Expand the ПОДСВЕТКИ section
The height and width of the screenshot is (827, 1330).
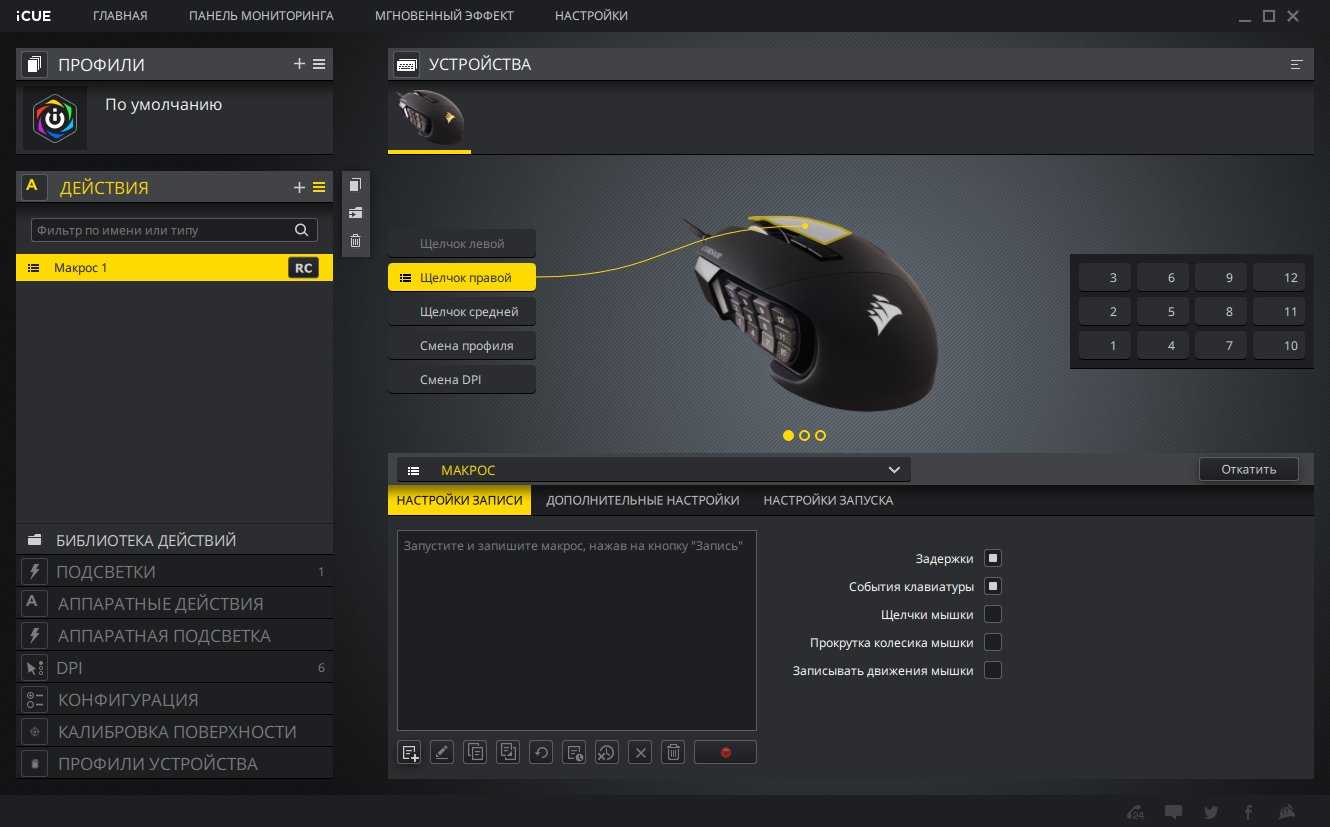click(x=174, y=572)
